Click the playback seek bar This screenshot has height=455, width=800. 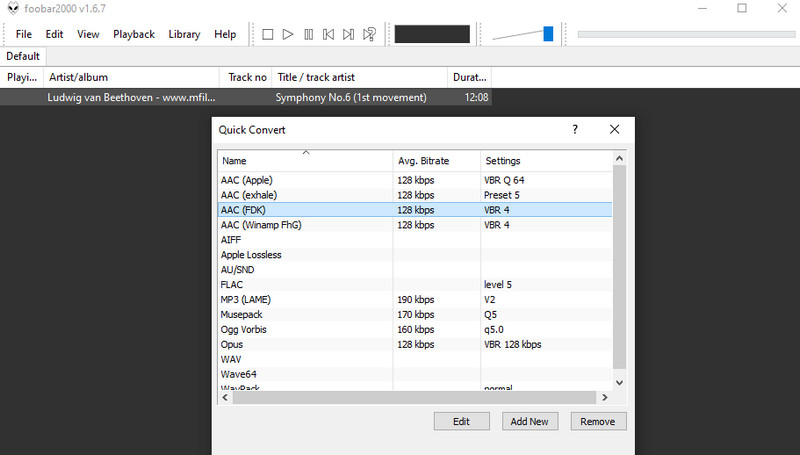(x=686, y=34)
